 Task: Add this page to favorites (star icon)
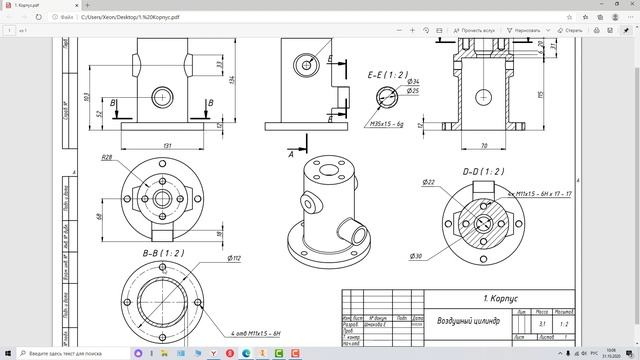pyautogui.click(x=569, y=17)
